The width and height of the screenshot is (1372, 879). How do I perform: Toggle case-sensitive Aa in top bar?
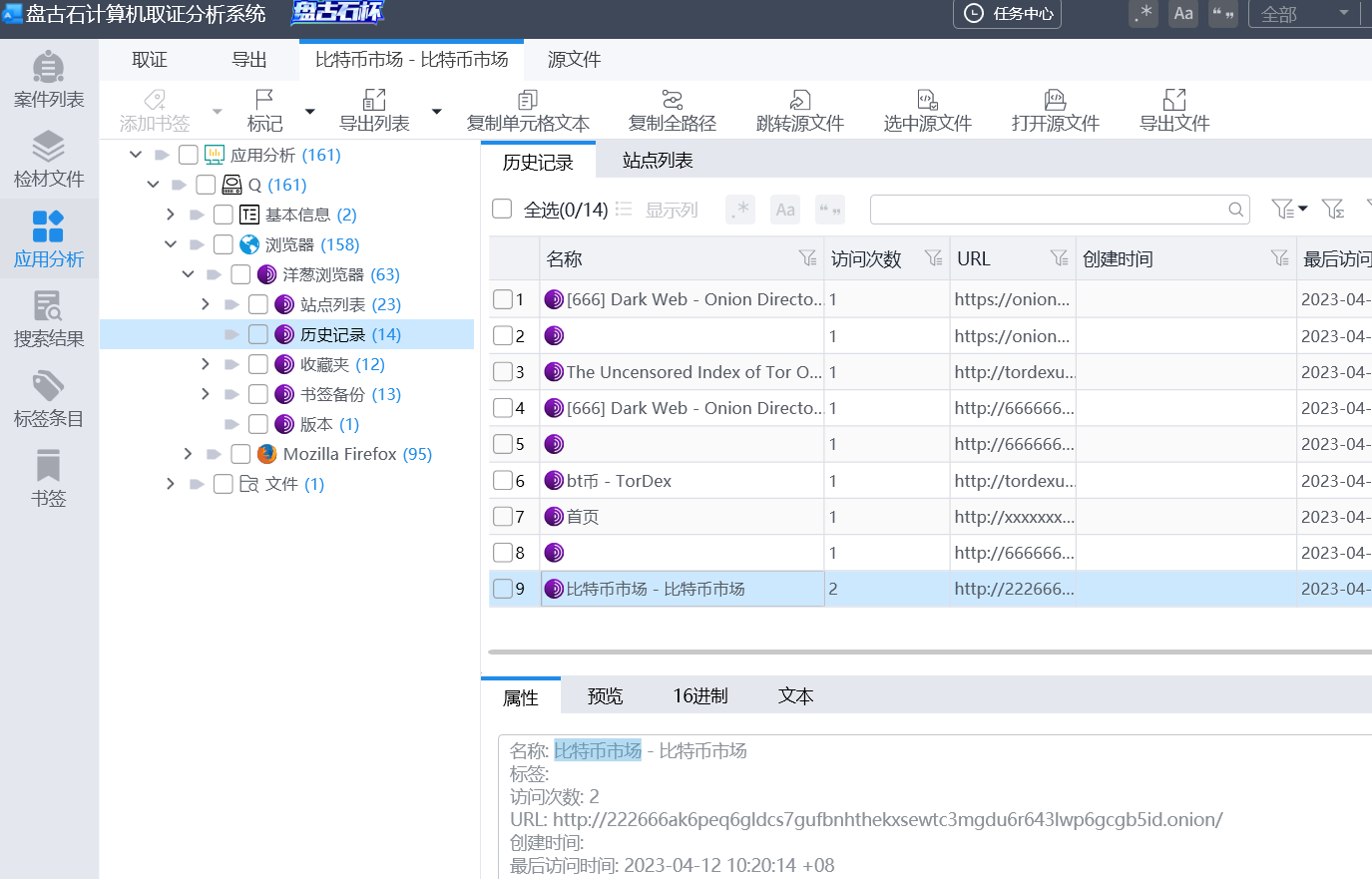click(x=1183, y=14)
